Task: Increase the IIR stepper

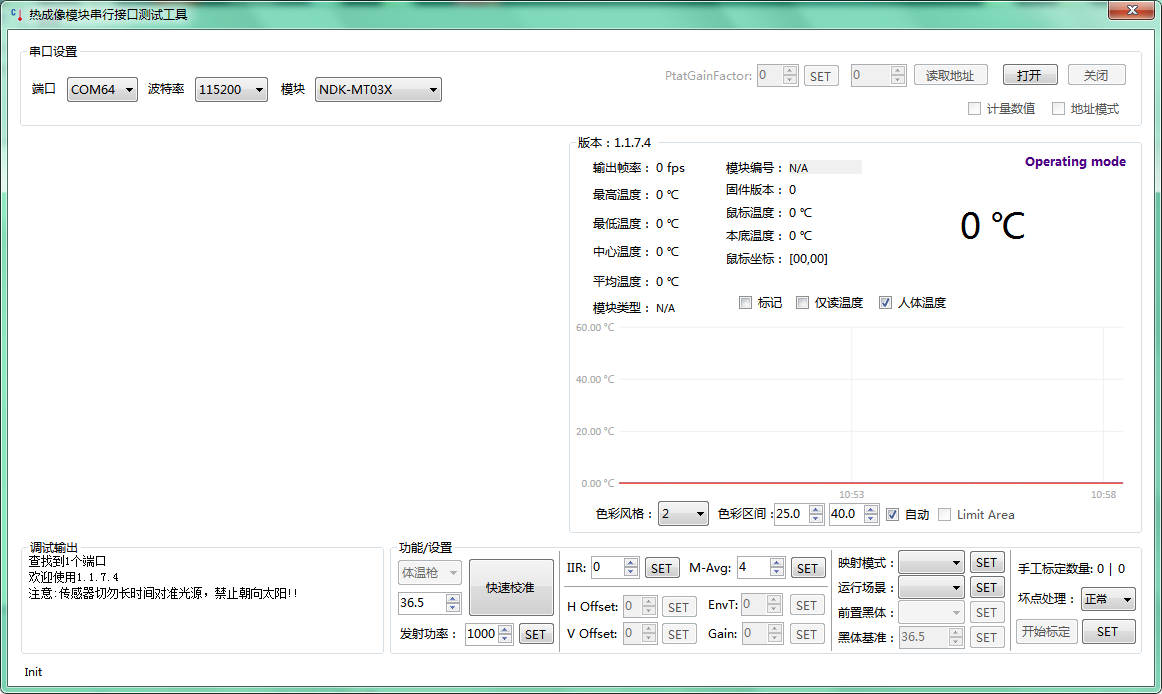Action: (631, 563)
